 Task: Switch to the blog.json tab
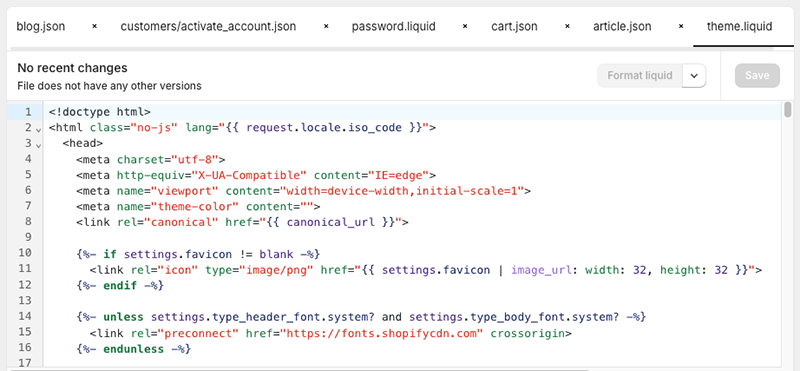pyautogui.click(x=41, y=27)
